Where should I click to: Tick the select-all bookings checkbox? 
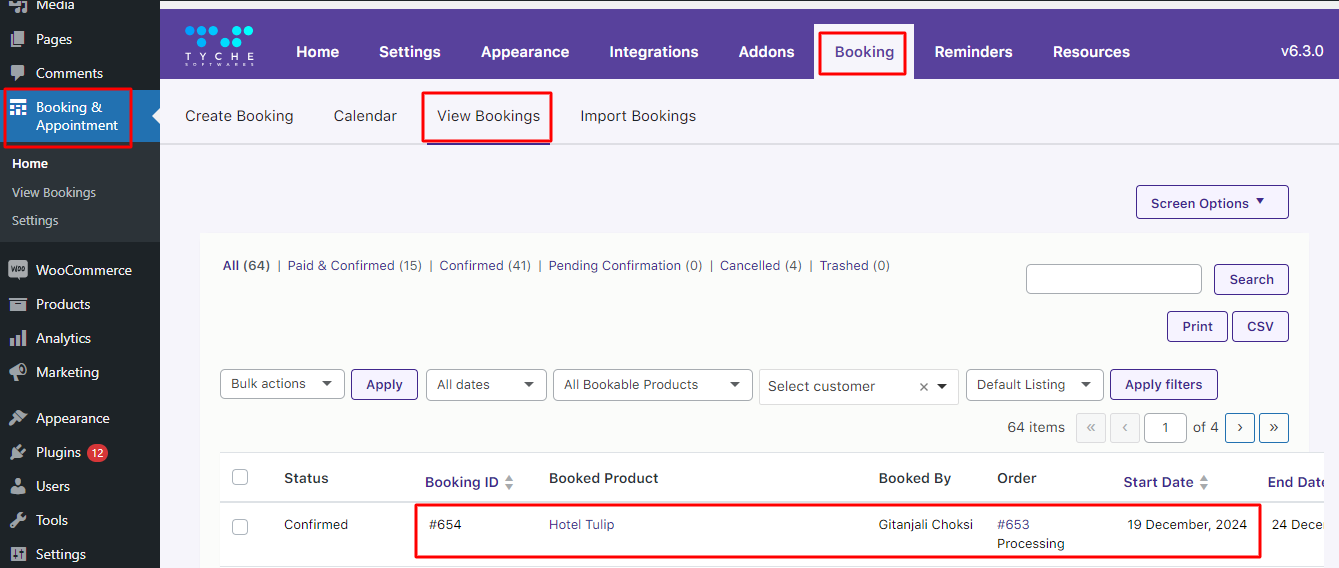240,477
